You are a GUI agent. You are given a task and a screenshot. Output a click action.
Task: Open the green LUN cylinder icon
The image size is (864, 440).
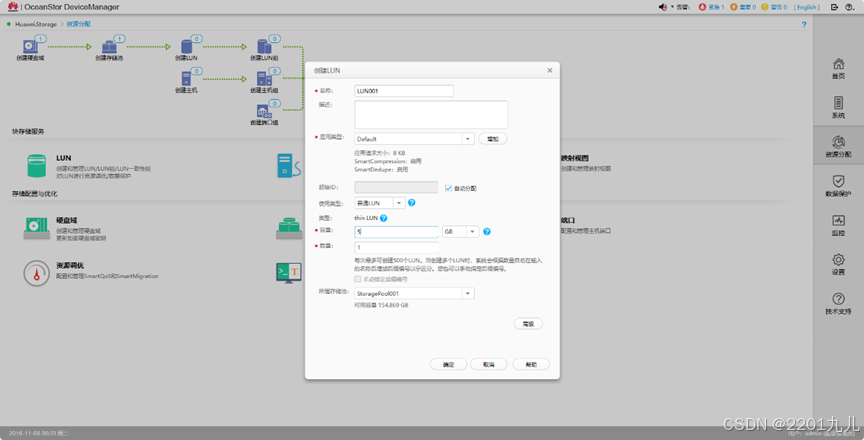[x=37, y=166]
